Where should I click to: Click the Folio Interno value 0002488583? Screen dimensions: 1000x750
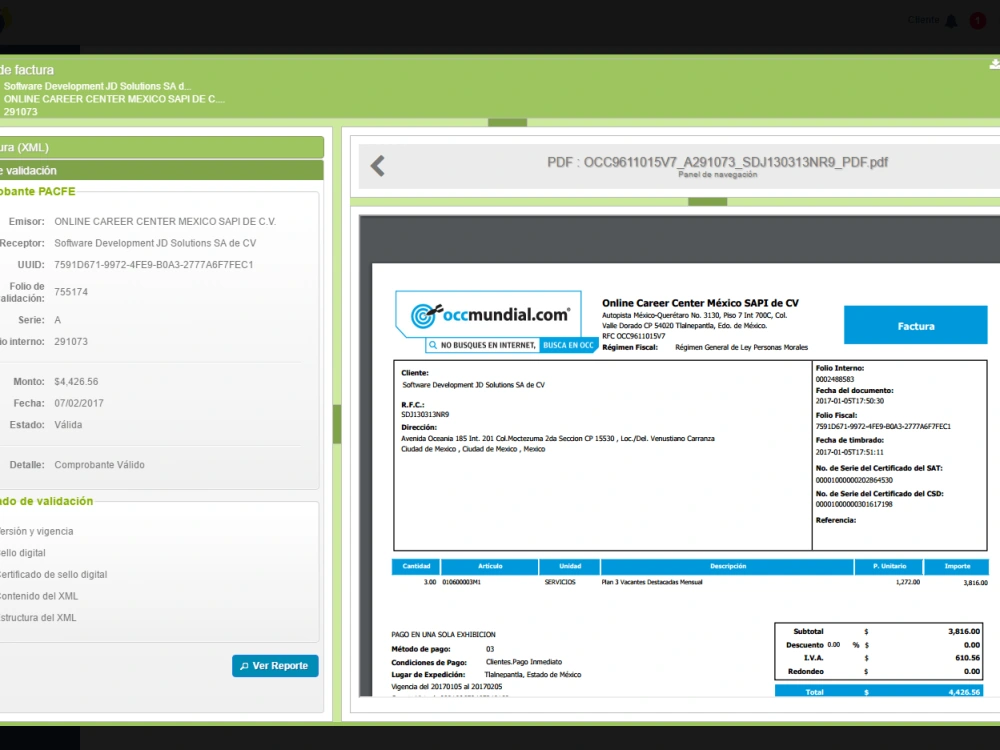[834, 379]
